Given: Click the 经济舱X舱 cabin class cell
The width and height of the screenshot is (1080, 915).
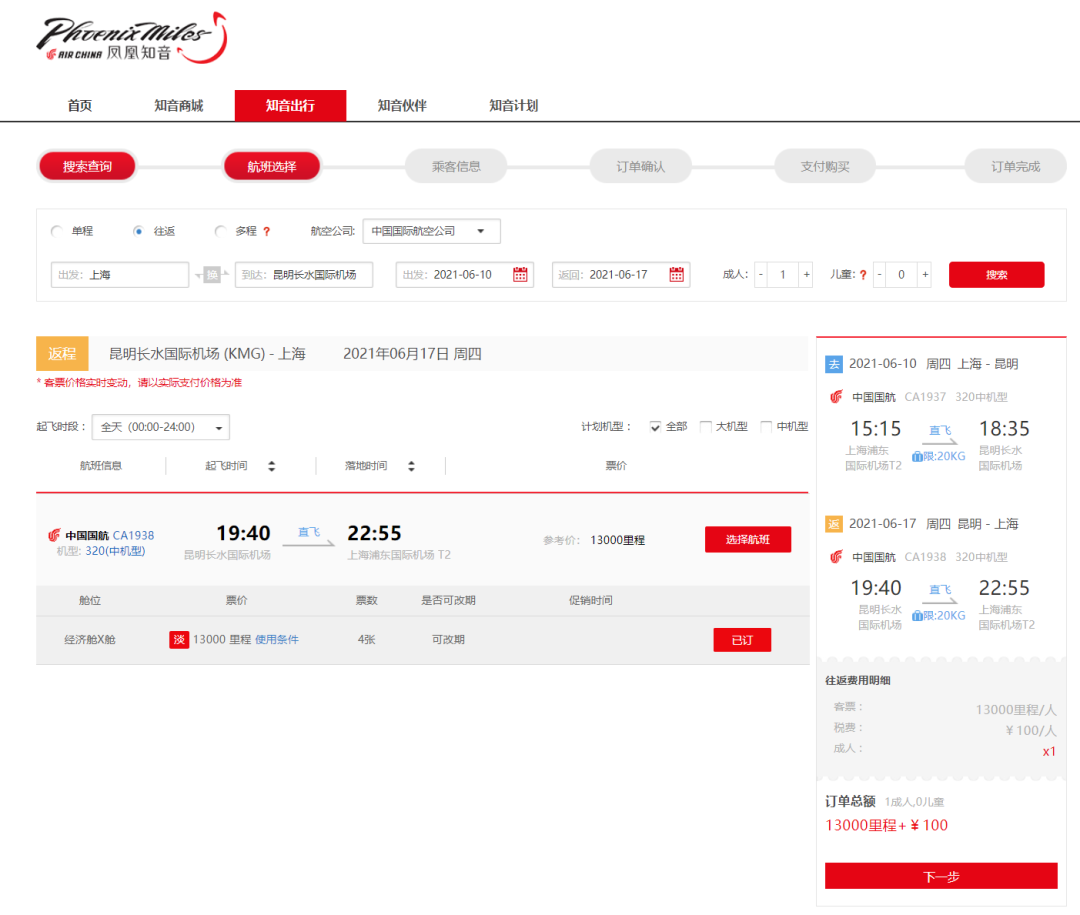Looking at the screenshot, I should [x=90, y=640].
